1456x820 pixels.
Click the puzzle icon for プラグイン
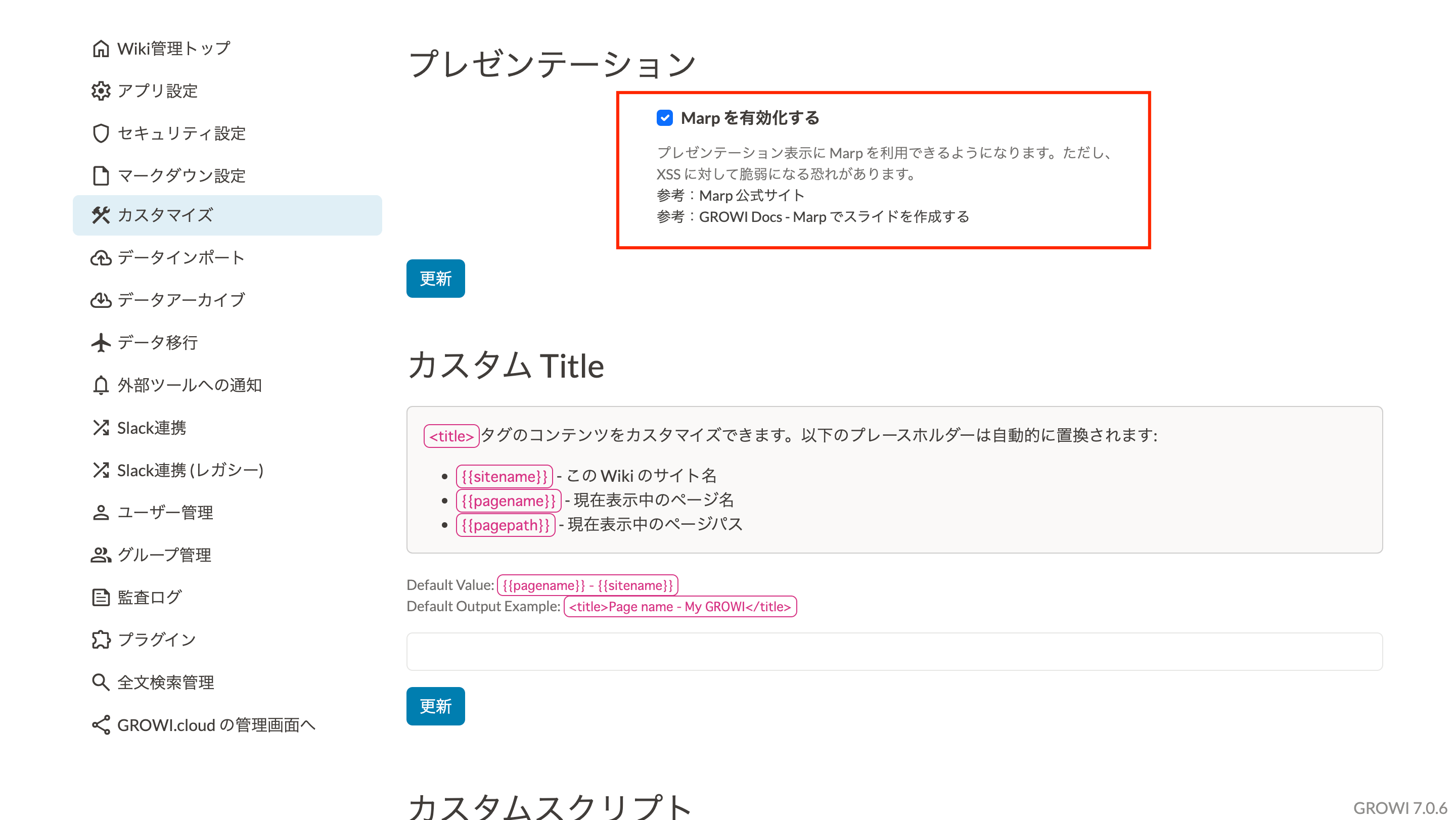pos(101,640)
